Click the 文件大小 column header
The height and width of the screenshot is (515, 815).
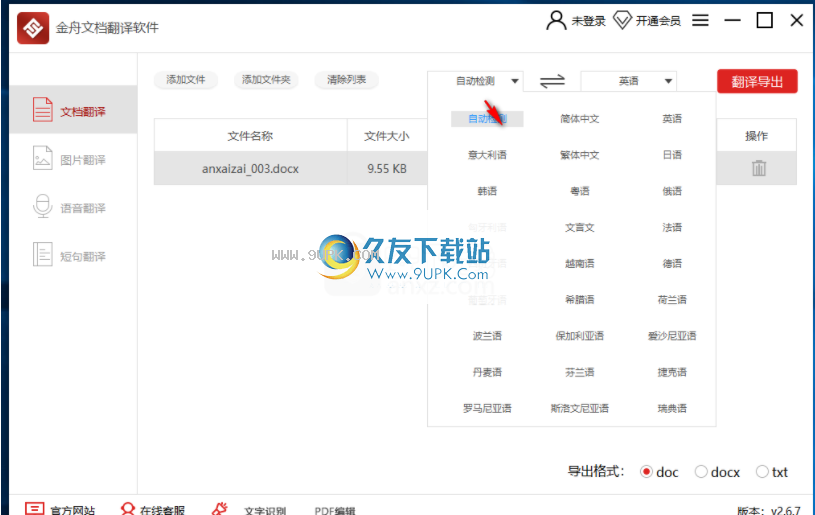tap(387, 136)
